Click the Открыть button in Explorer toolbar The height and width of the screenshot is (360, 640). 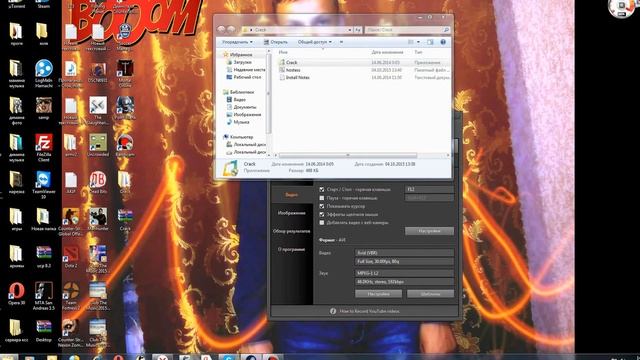pos(276,42)
